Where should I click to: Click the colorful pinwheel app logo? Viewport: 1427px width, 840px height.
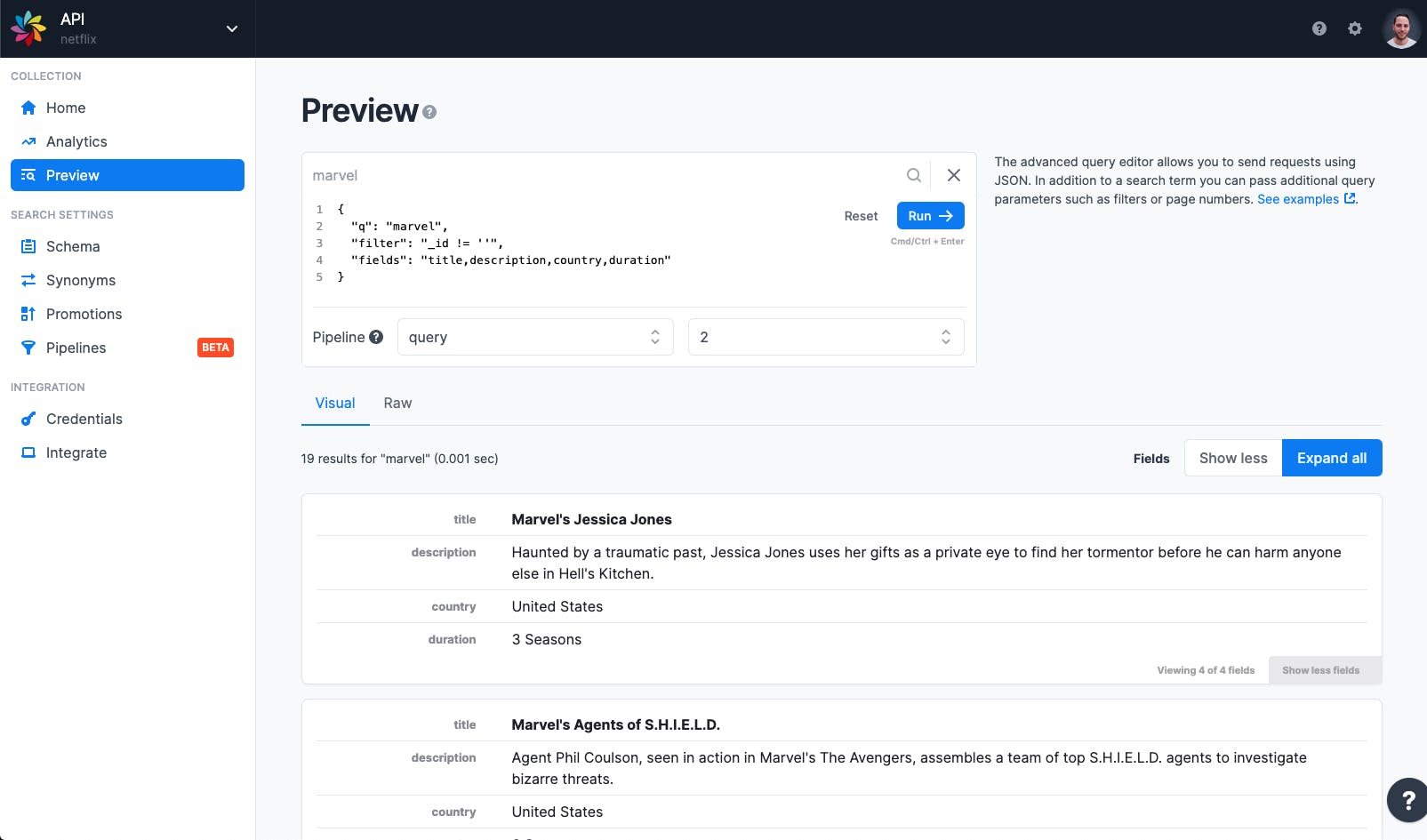click(x=28, y=28)
